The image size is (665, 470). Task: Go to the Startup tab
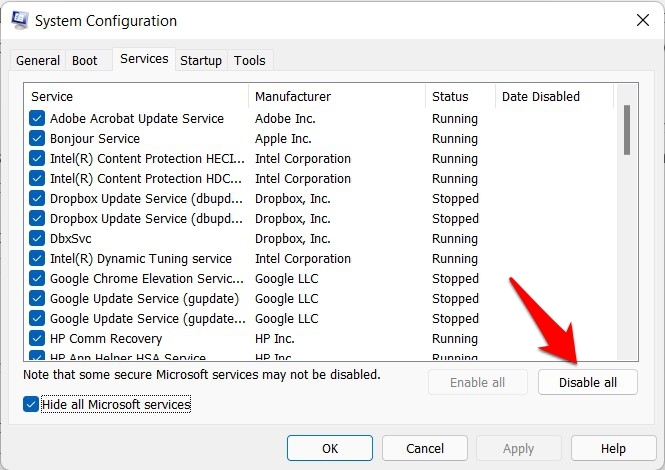tap(201, 61)
